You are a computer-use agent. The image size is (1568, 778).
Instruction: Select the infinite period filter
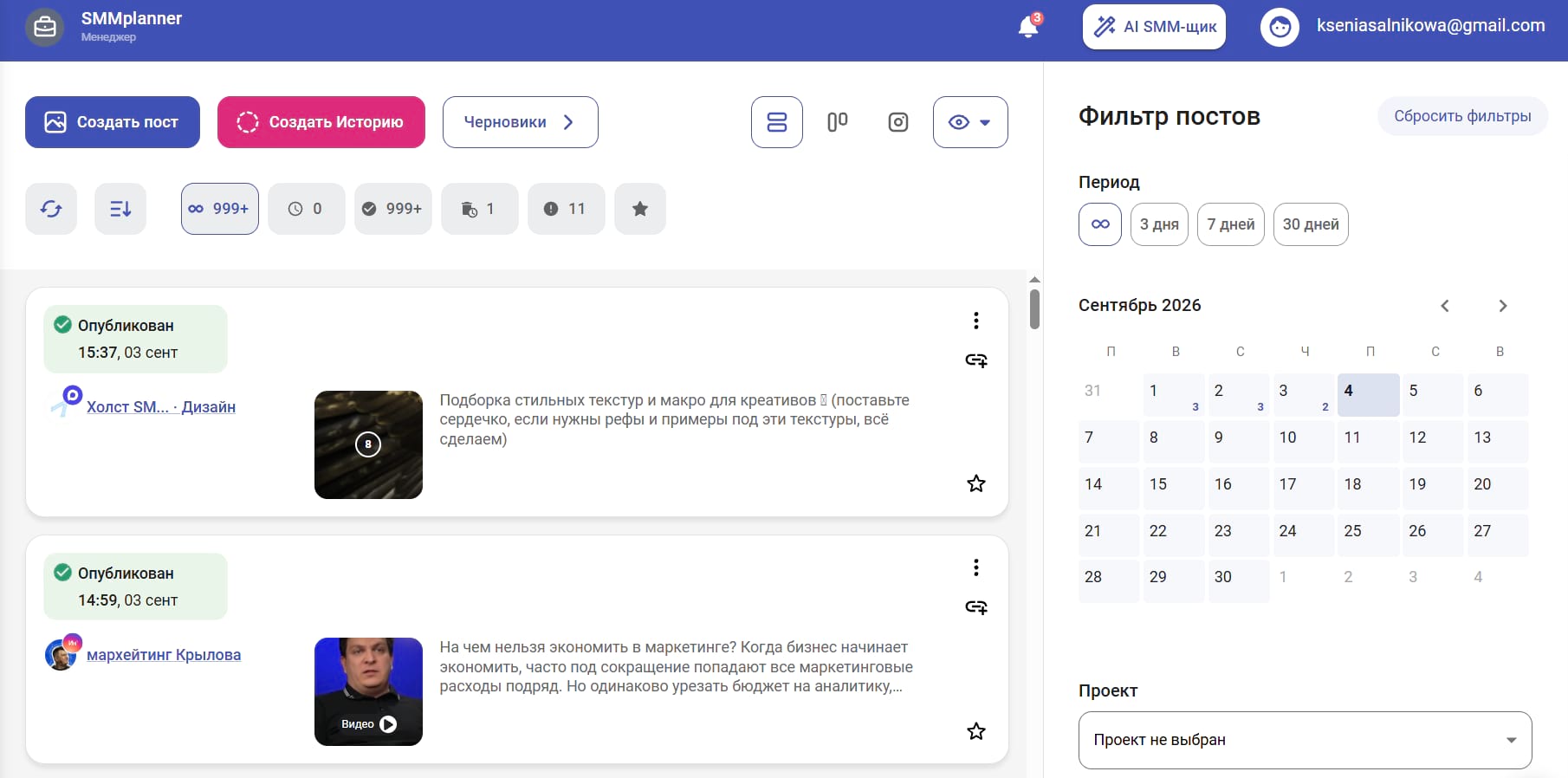[1100, 224]
